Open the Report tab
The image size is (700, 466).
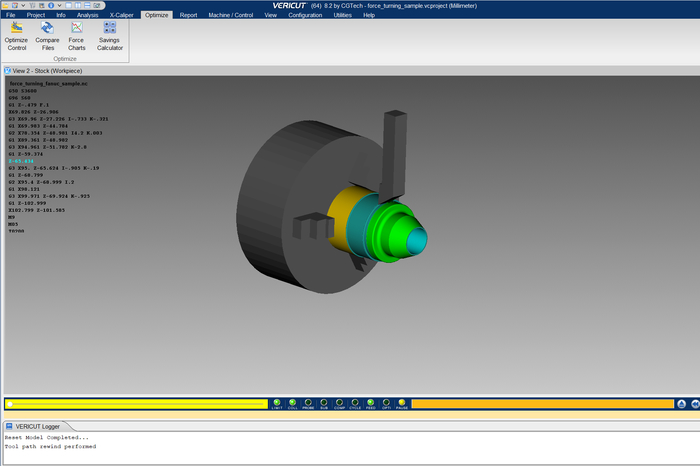click(x=188, y=15)
